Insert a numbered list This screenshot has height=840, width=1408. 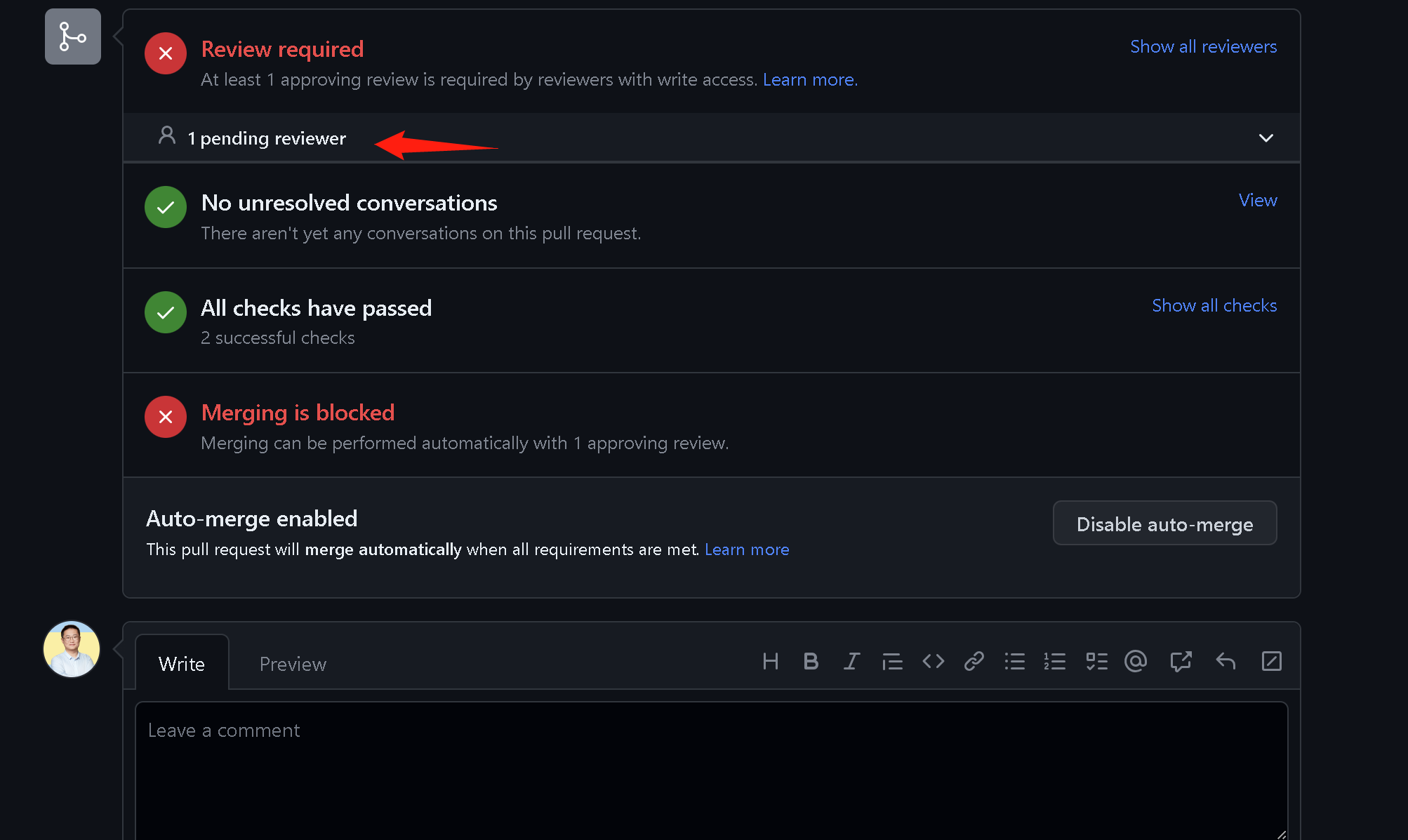(1055, 662)
